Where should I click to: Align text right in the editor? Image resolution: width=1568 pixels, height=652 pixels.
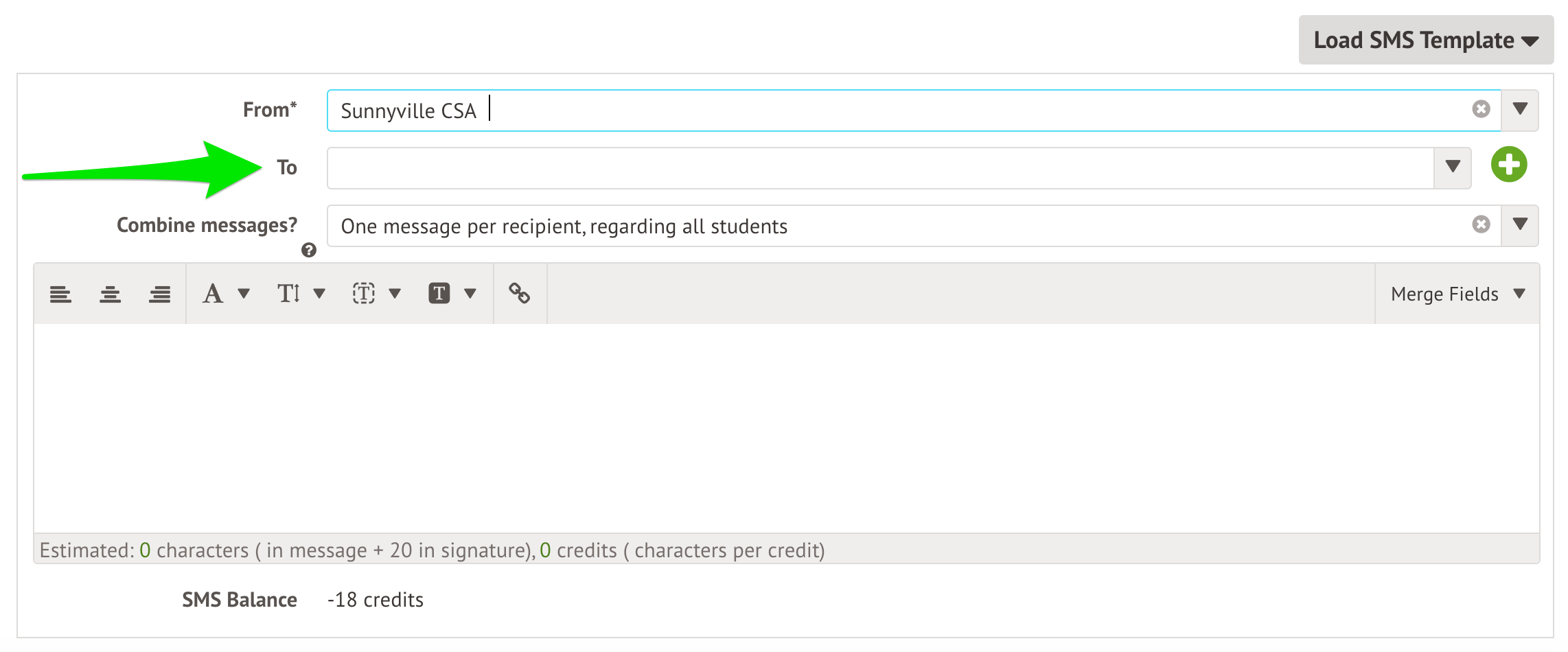159,294
